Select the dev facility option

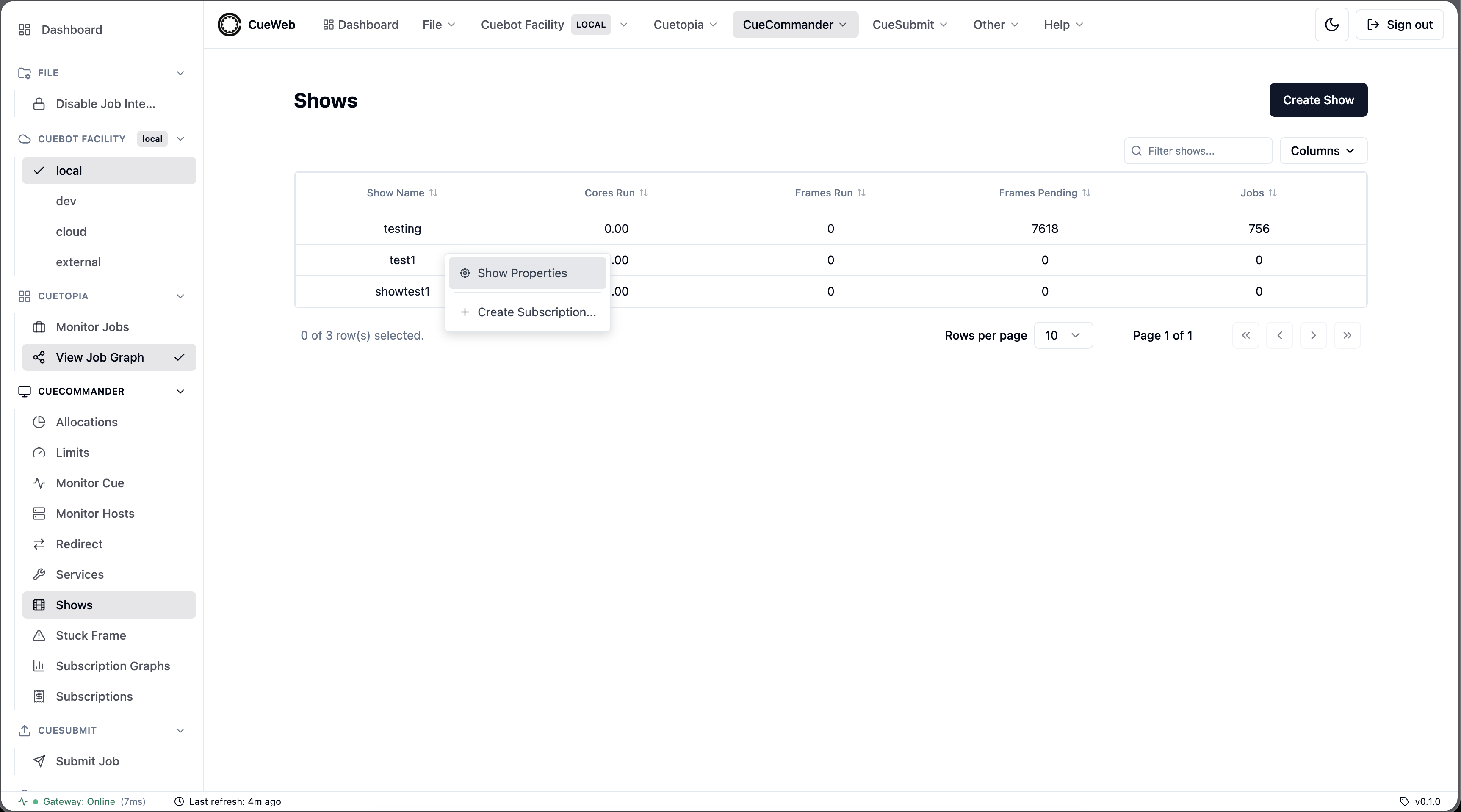point(109,201)
